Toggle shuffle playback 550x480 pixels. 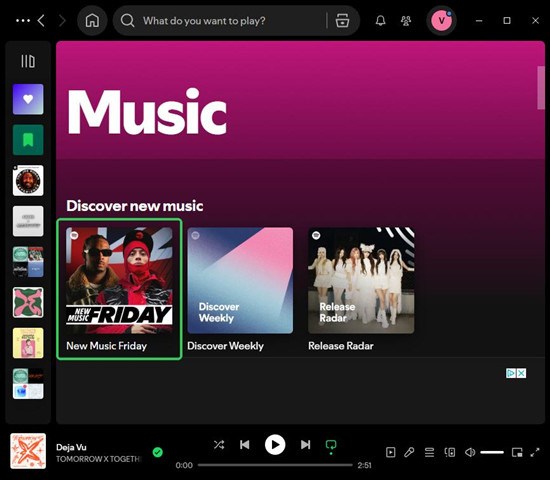coord(219,445)
